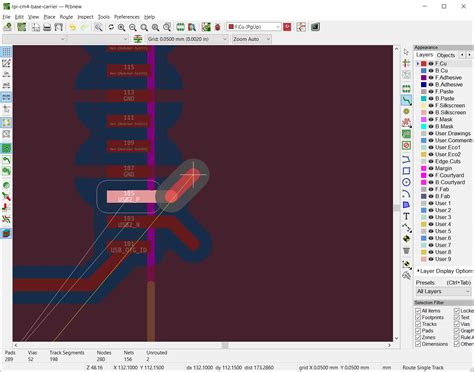Click the horizontal scrollbar thumb
The image size is (474, 372).
(225, 345)
